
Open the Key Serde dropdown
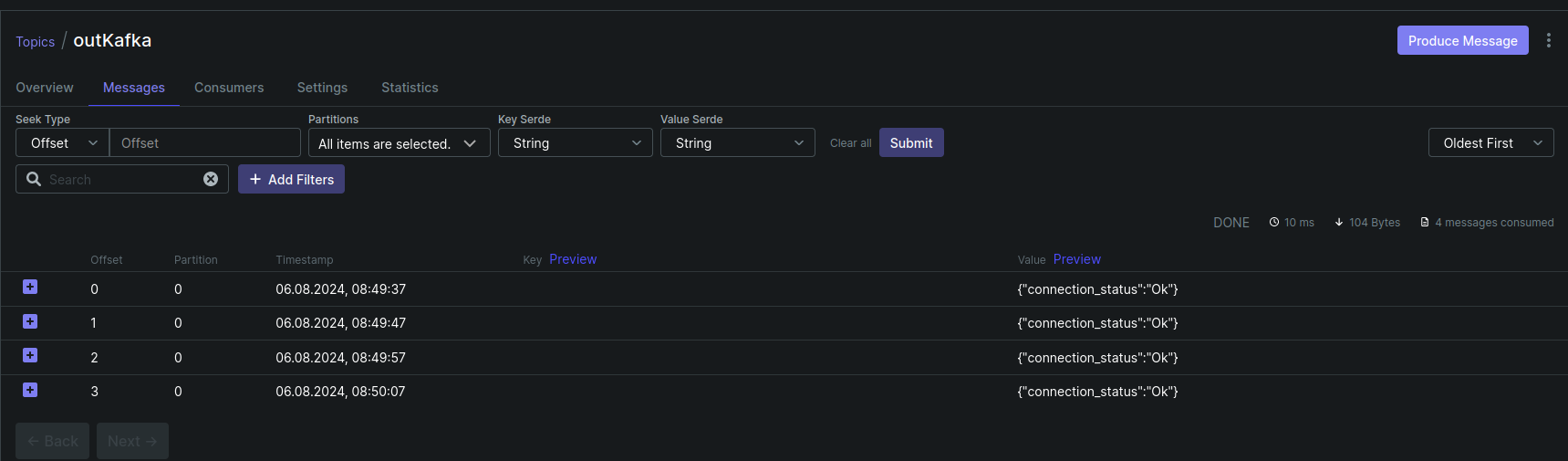click(x=575, y=143)
